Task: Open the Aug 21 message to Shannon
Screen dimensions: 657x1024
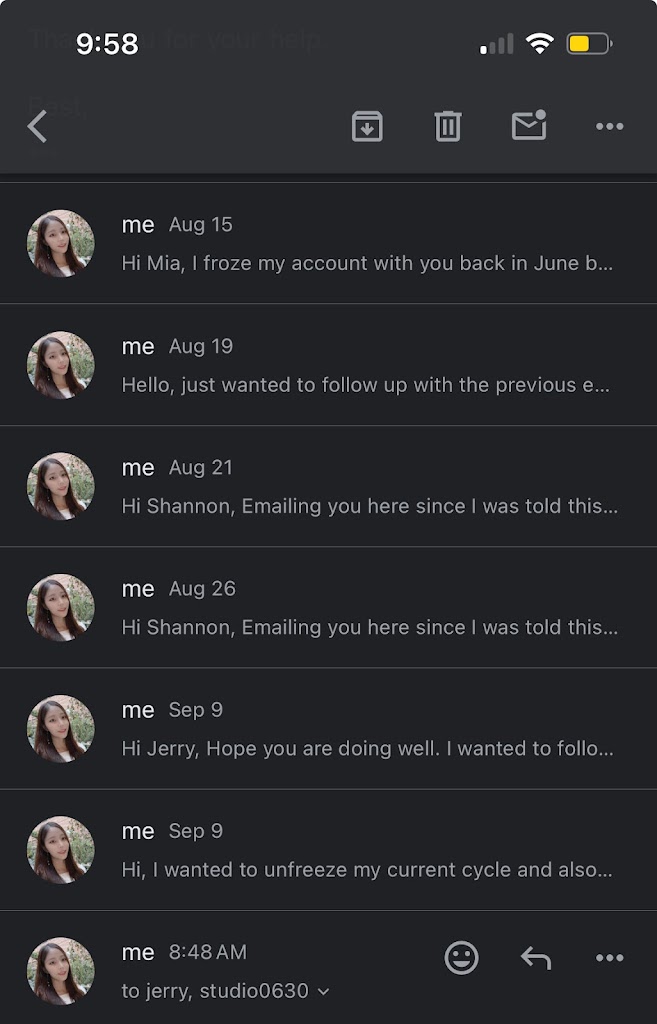Action: pyautogui.click(x=366, y=506)
